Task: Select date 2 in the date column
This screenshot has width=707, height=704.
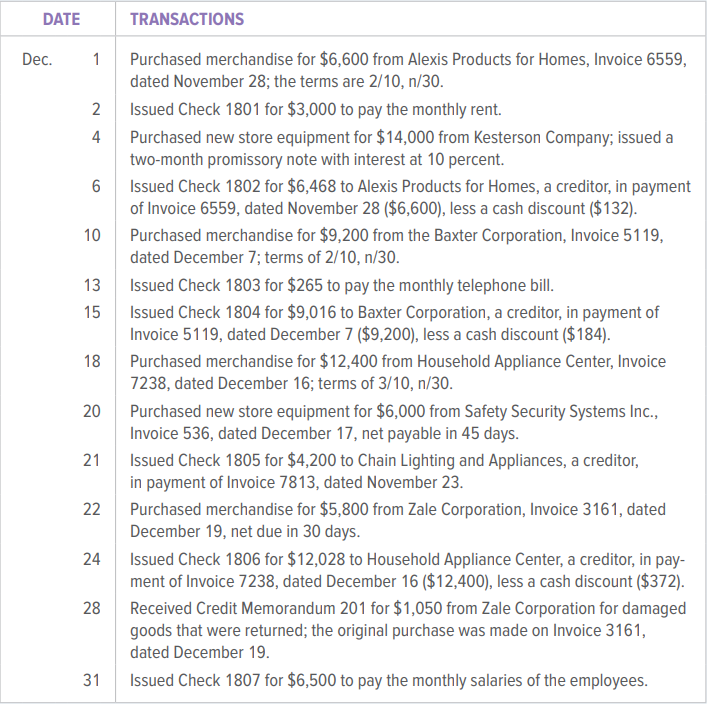Action: (x=96, y=110)
